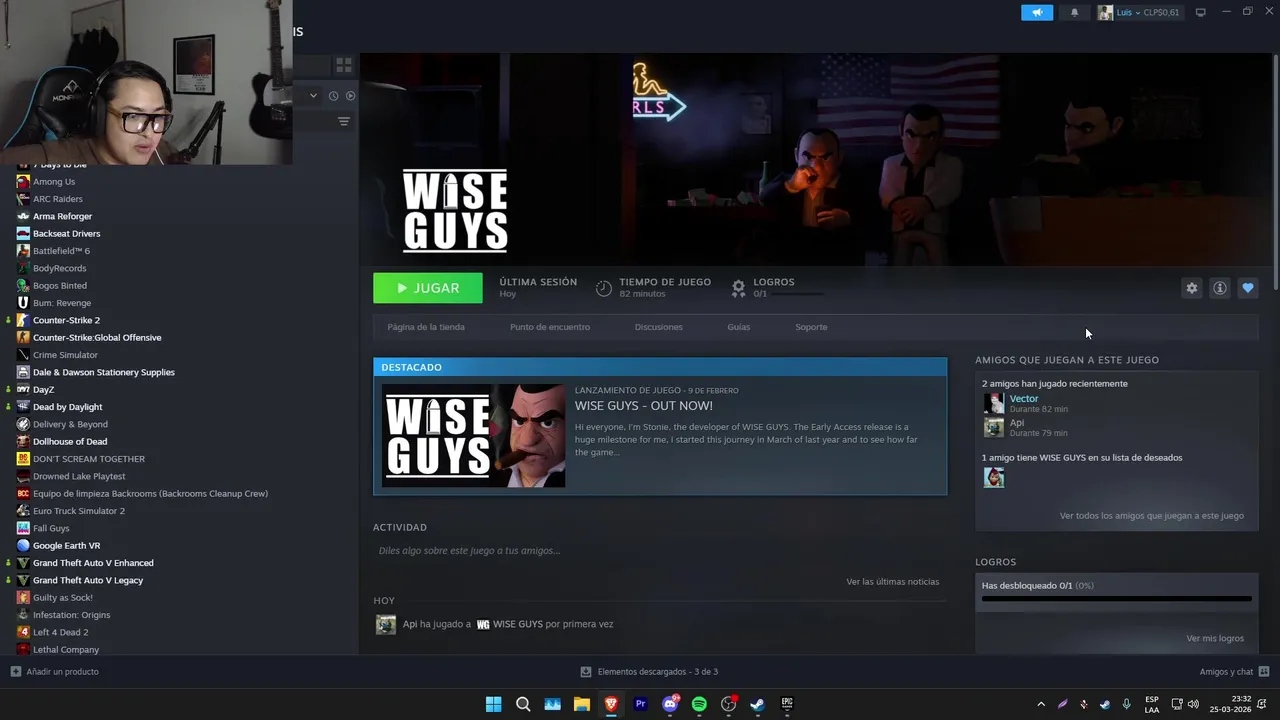Image resolution: width=1280 pixels, height=720 pixels.
Task: Click Añadir un producto
Action: pyautogui.click(x=55, y=672)
